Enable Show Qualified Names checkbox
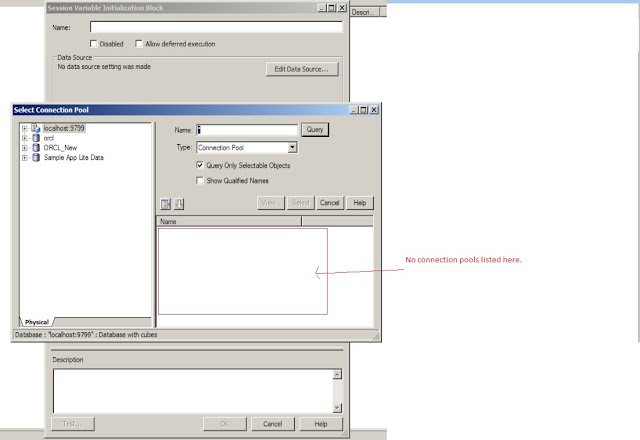The width and height of the screenshot is (640, 440). point(200,180)
